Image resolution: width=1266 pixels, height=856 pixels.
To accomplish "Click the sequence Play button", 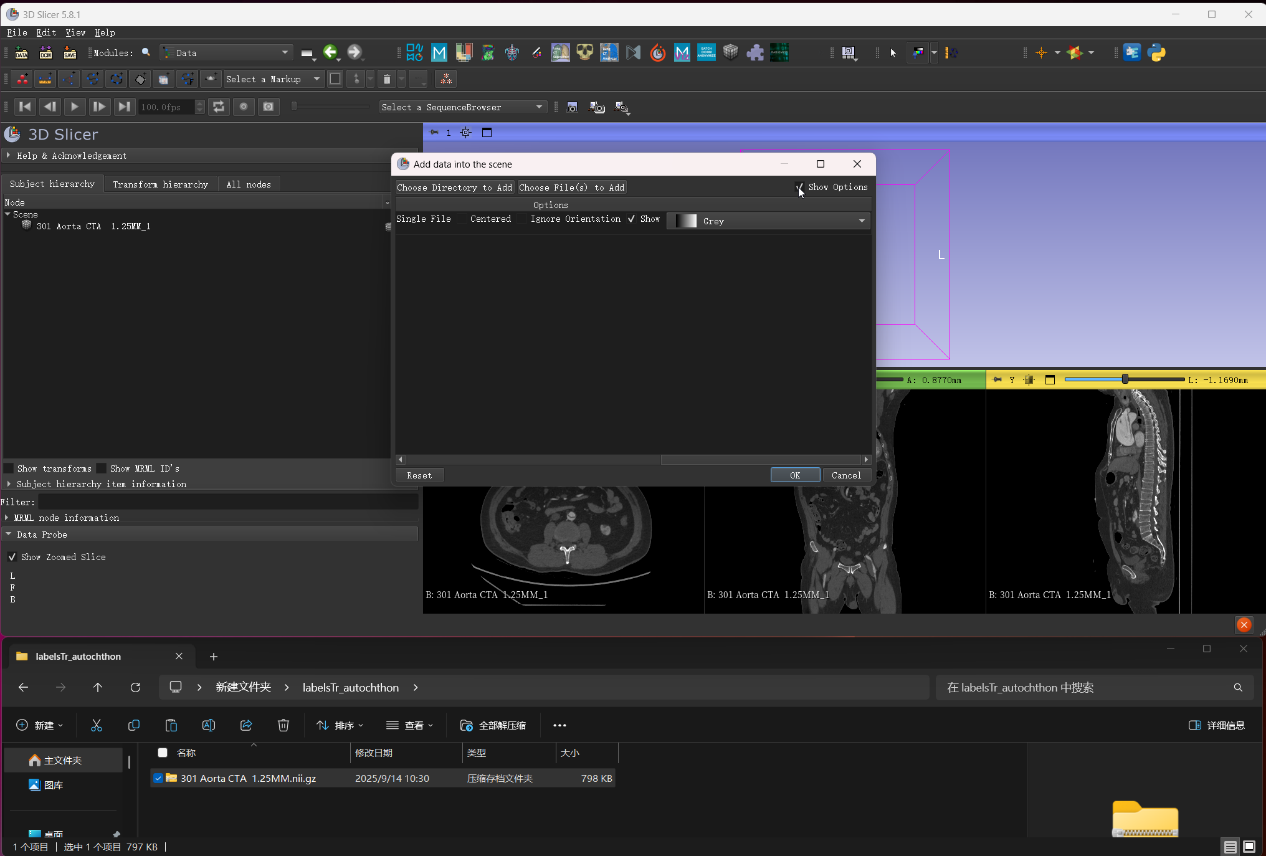I will click(x=75, y=106).
